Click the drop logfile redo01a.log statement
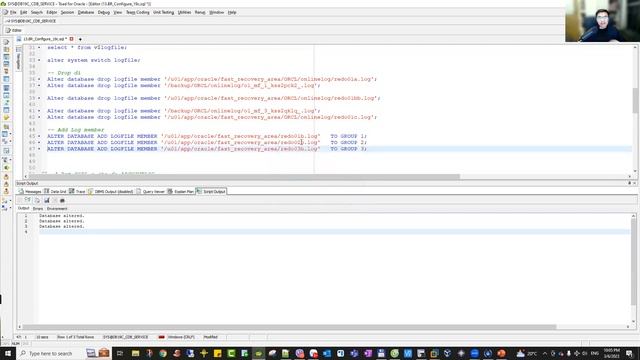Screen dimensions: 640x360 (x=212, y=79)
